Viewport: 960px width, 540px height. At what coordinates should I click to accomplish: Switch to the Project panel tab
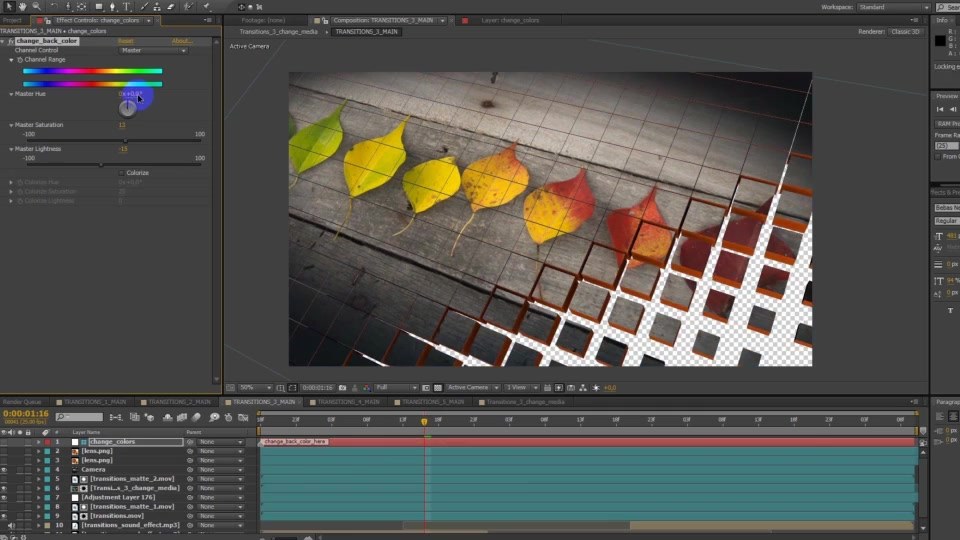pos(12,20)
